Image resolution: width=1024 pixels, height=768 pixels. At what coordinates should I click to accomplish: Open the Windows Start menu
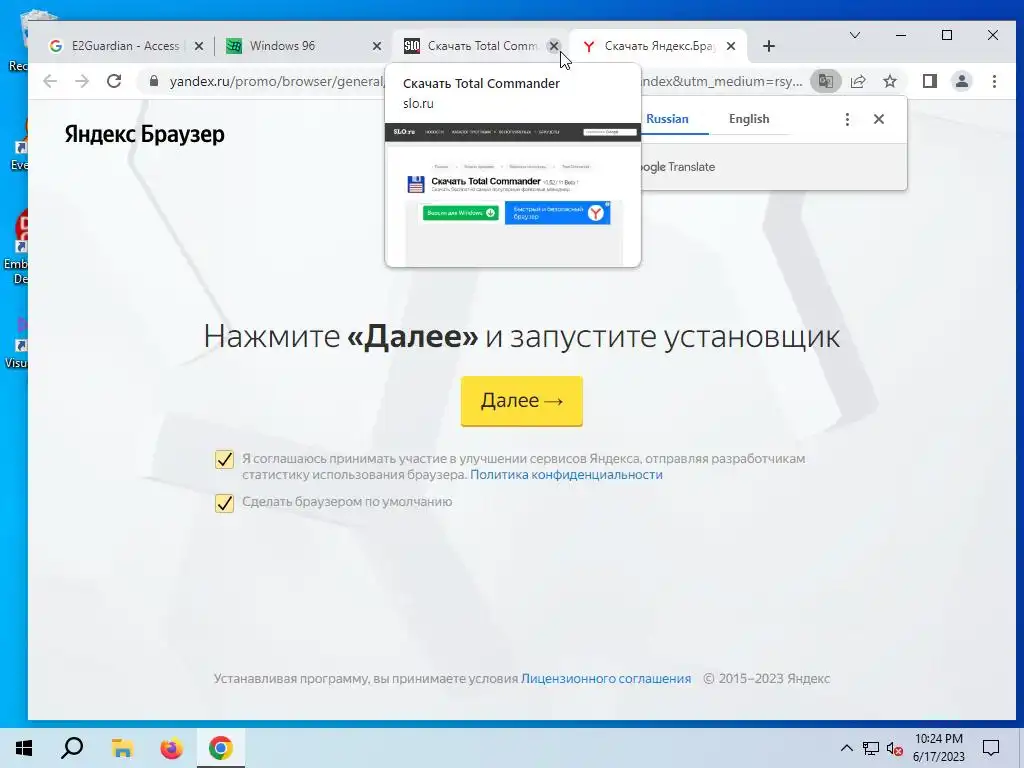click(x=24, y=748)
